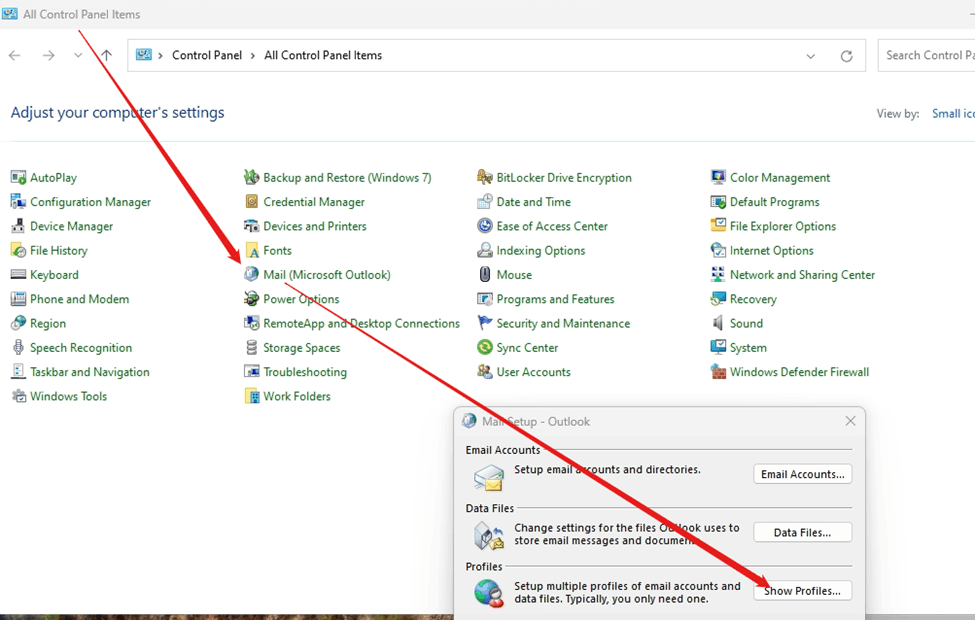
Task: Click the Mail (Microsoft Outlook) icon
Action: (x=252, y=275)
